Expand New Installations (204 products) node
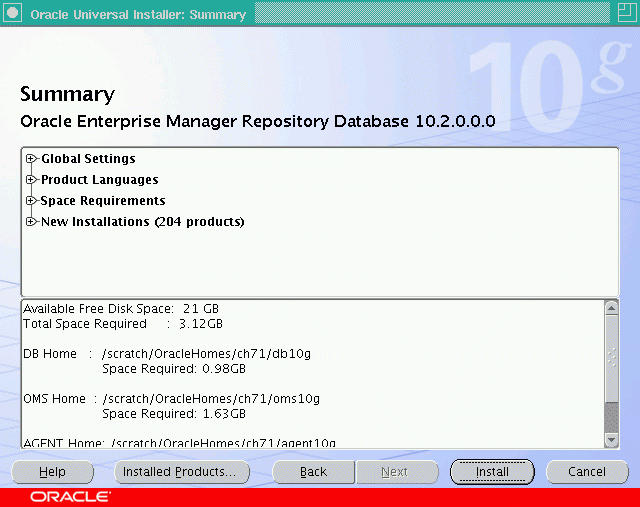This screenshot has height=507, width=640. click(31, 222)
